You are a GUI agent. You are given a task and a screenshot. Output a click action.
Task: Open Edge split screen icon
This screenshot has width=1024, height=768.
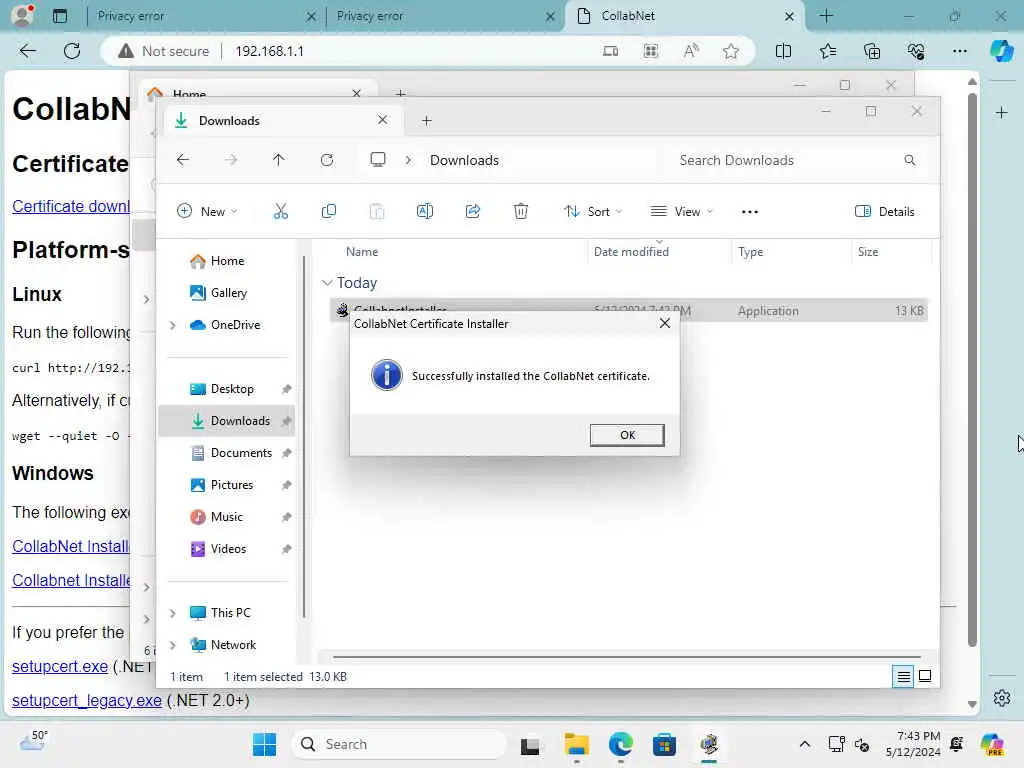click(783, 51)
